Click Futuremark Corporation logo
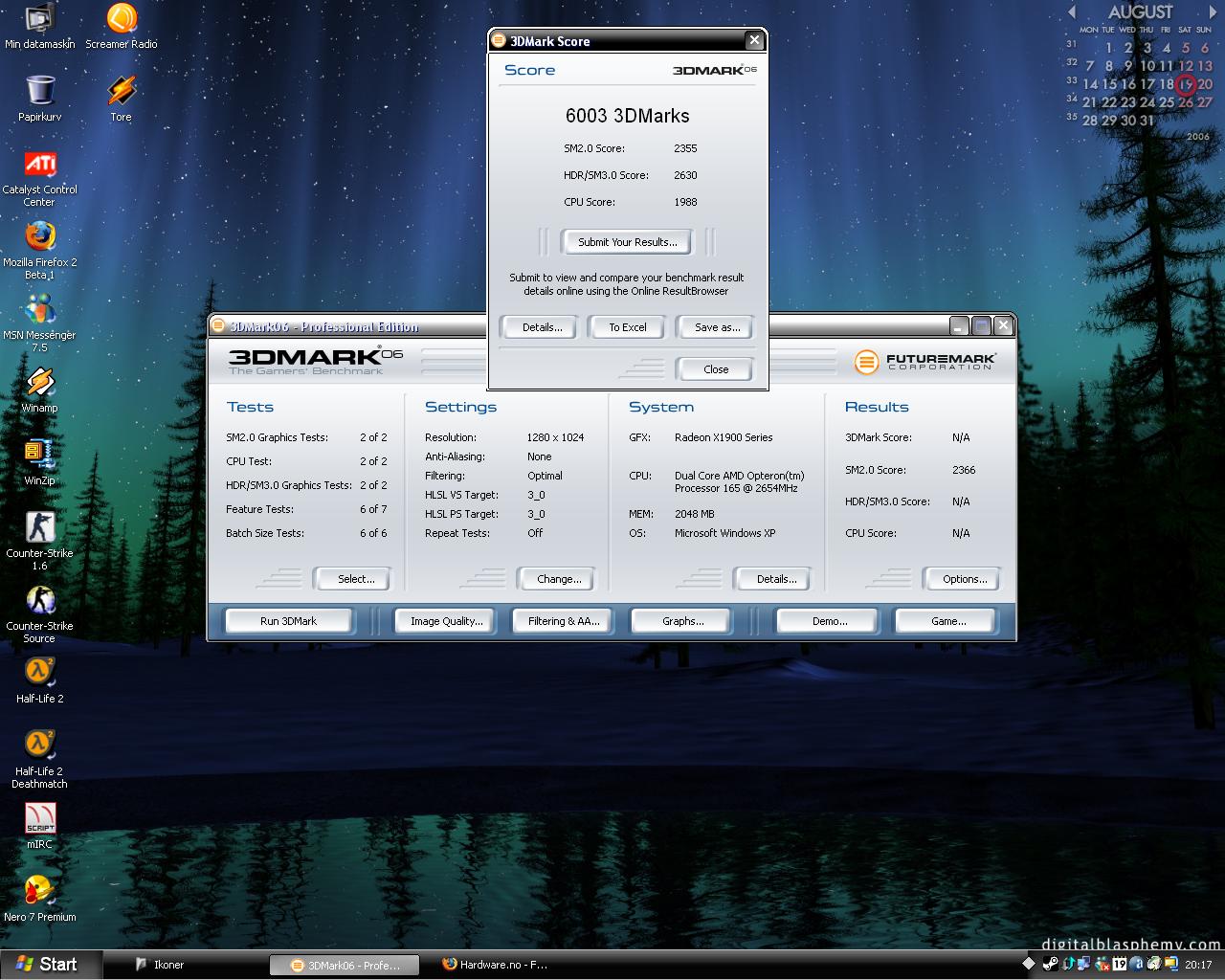The image size is (1225, 980). (x=924, y=362)
